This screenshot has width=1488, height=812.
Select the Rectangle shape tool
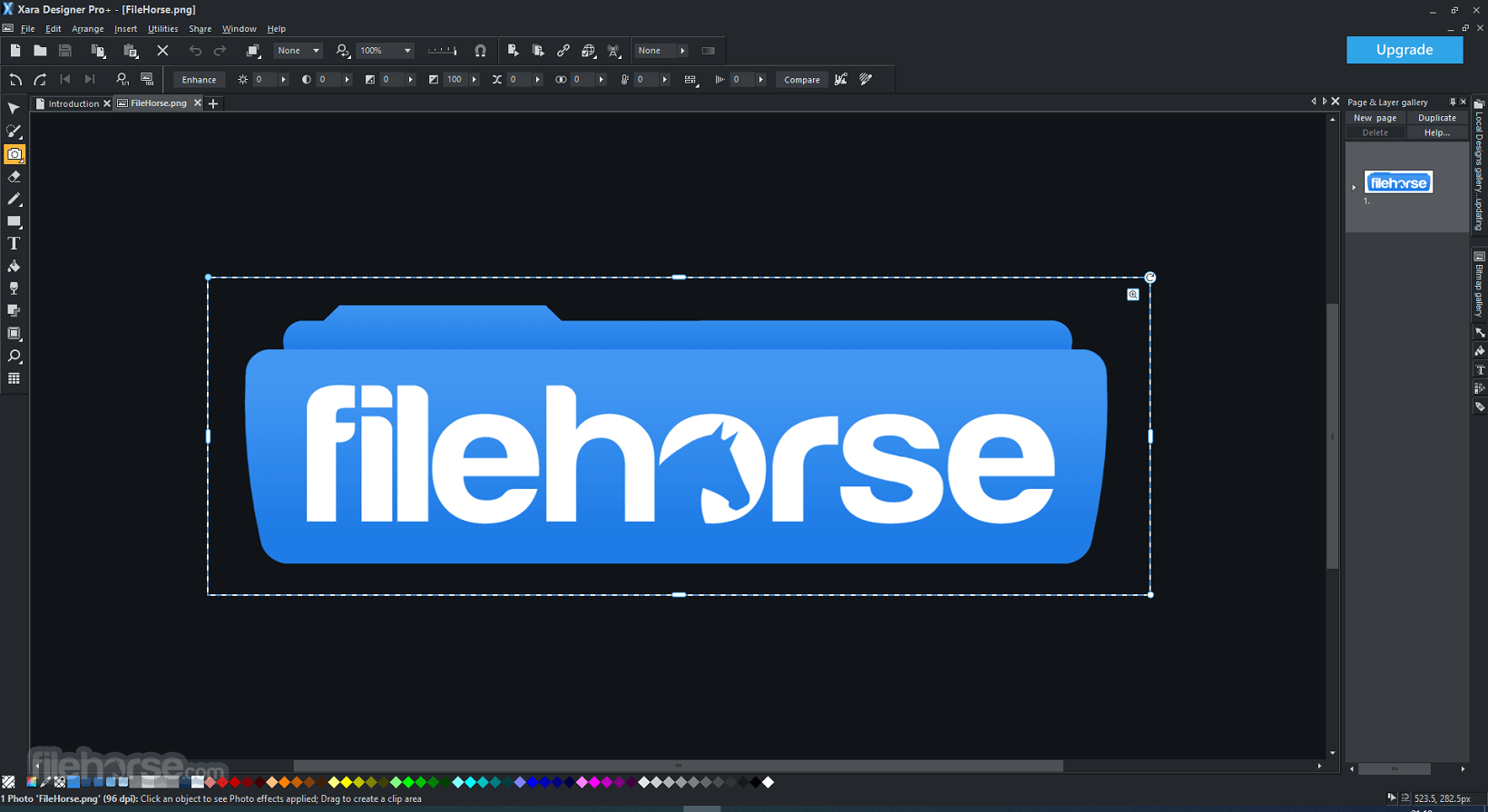click(14, 221)
